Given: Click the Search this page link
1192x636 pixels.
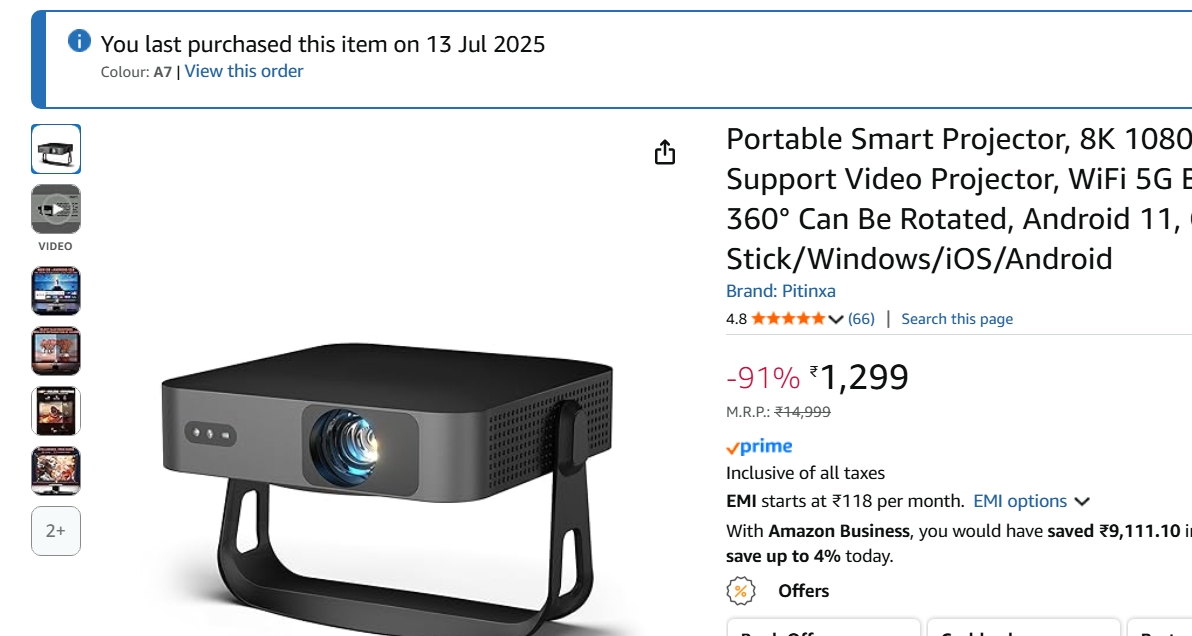Looking at the screenshot, I should [956, 318].
